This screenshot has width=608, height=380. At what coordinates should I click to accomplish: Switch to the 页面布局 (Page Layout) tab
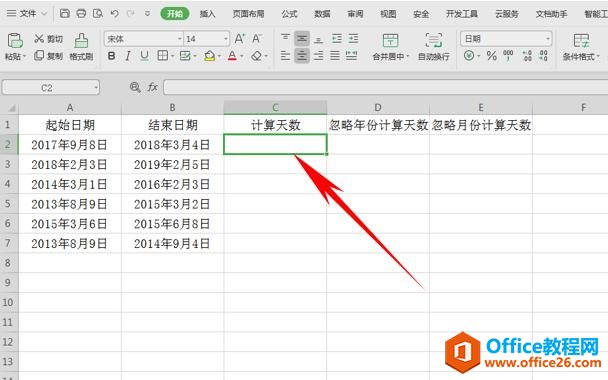click(x=249, y=14)
